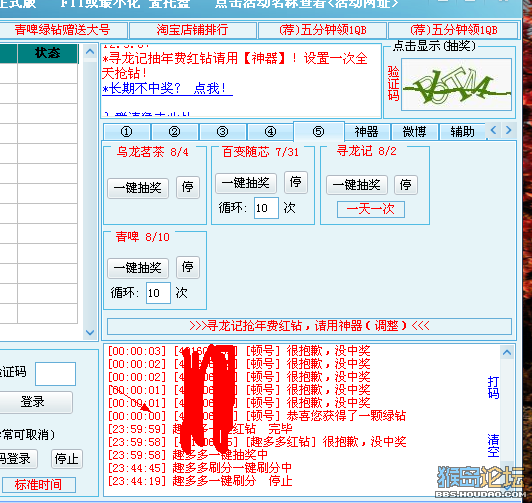Click the 停止 button
532x503 pixels.
66,459
